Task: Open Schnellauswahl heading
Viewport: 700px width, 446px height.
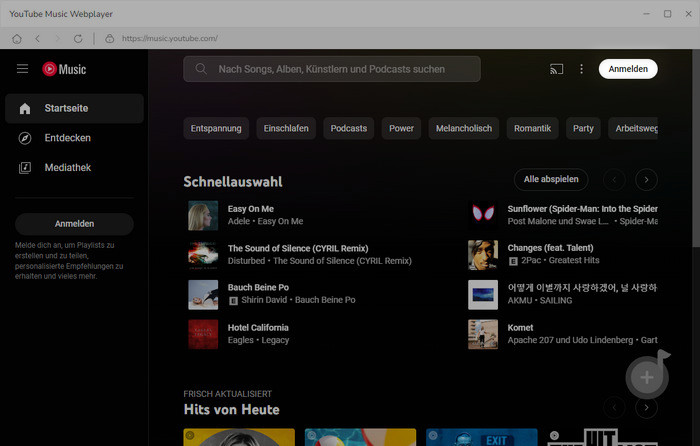Action: coord(233,182)
